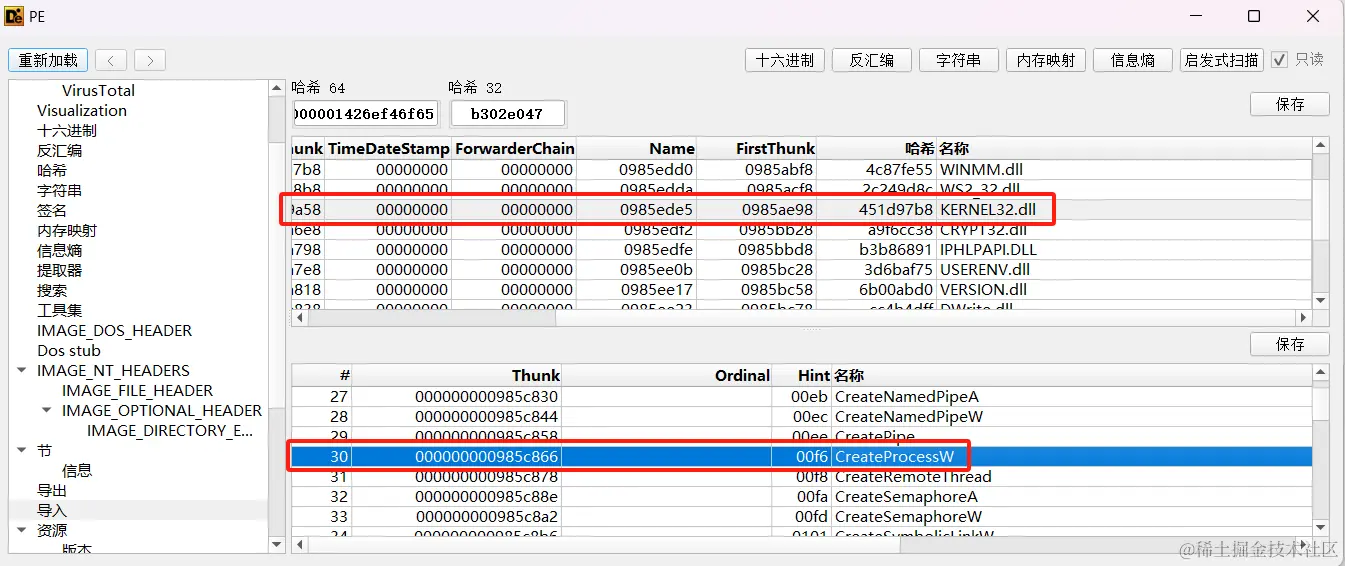Screen dimensions: 1345x566
Task: Click the DIE app icon in title bar
Action: pyautogui.click(x=15, y=16)
